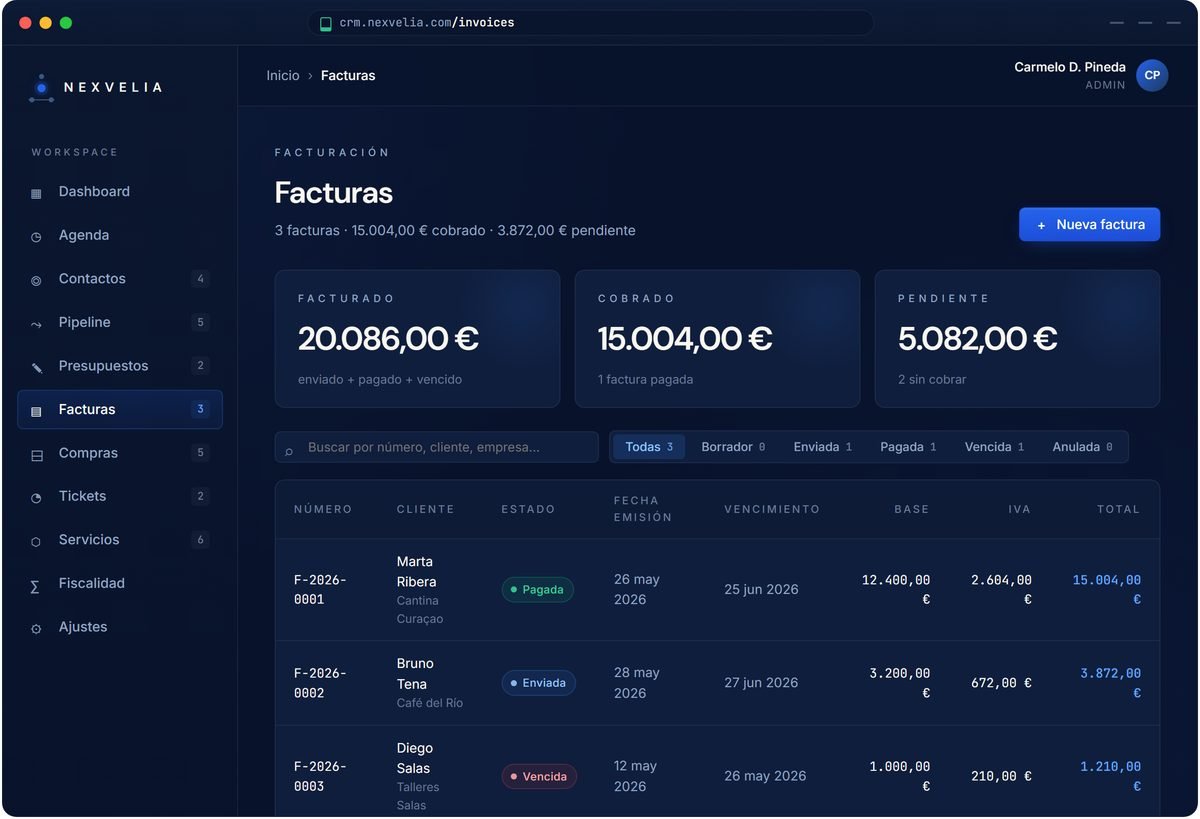Click the Vencida status badge
Image resolution: width=1200 pixels, height=819 pixels.
click(x=539, y=776)
